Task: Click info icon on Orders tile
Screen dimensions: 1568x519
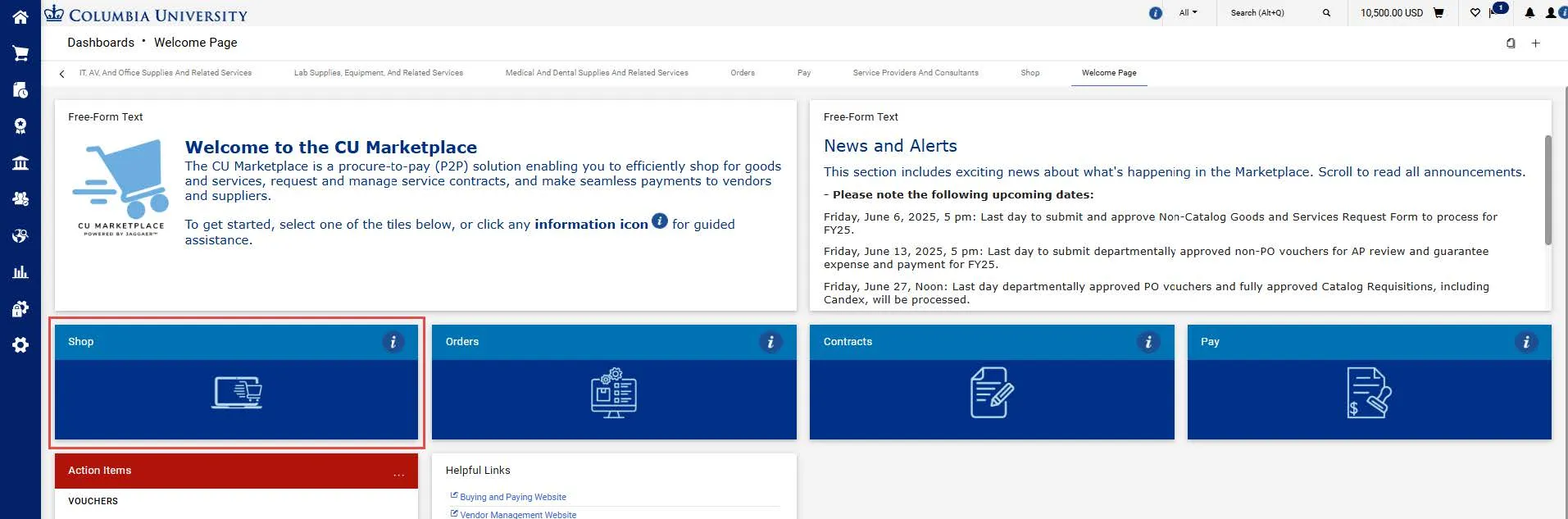Action: [770, 342]
